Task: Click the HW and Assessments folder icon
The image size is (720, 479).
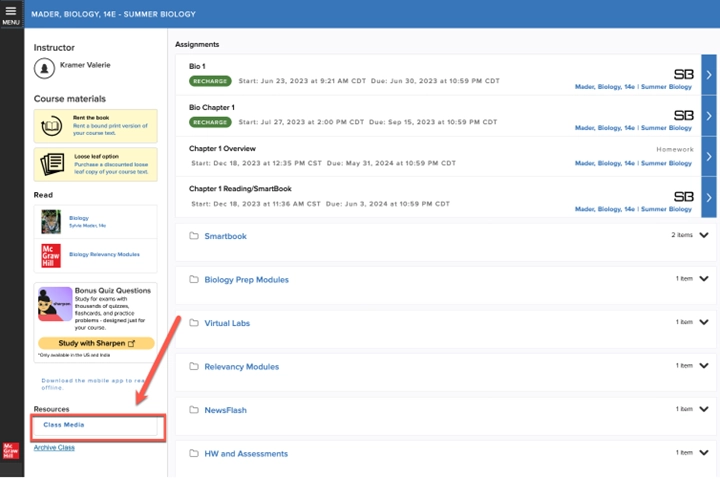Action: click(x=194, y=453)
